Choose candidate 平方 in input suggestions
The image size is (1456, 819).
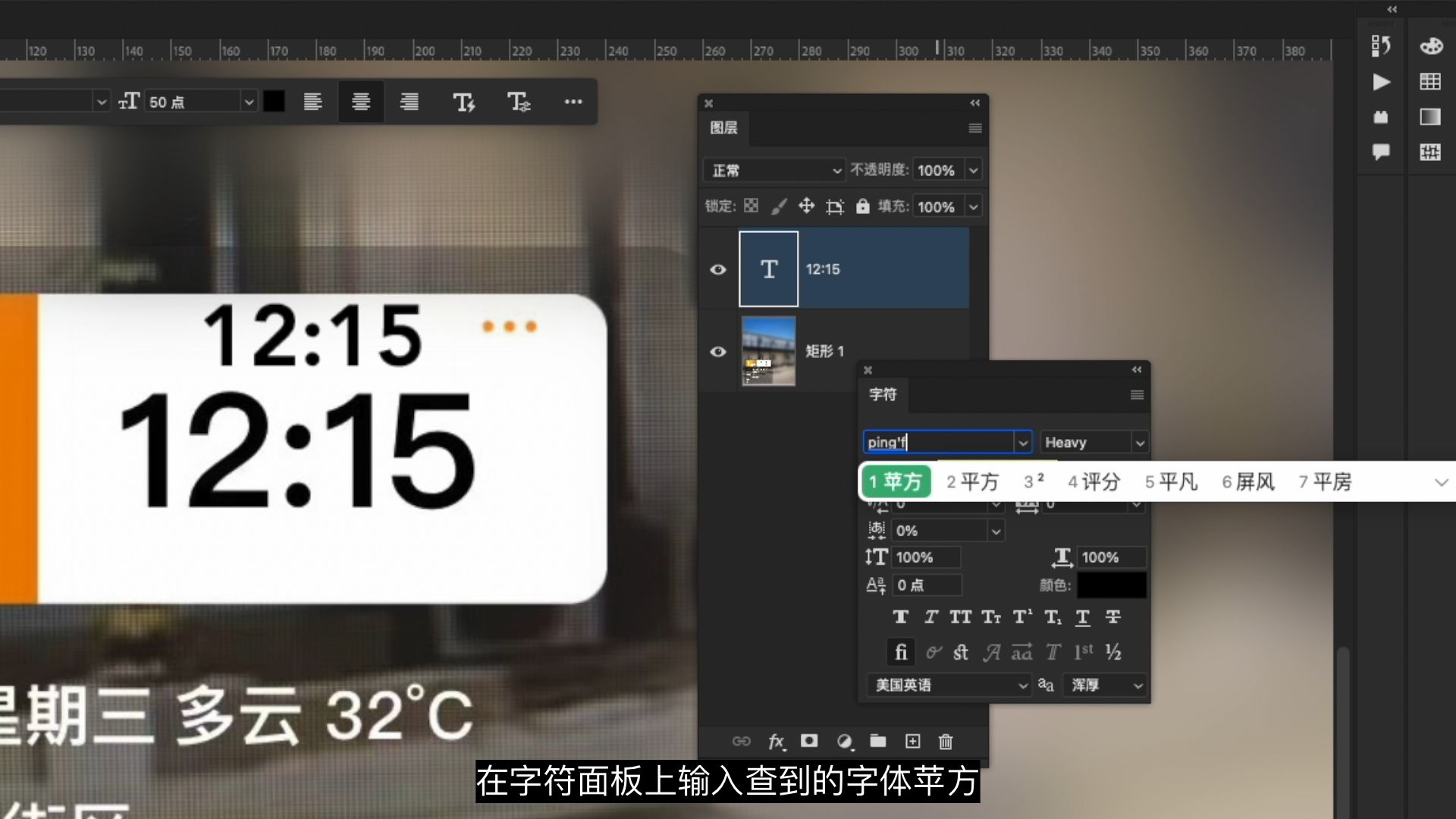[972, 482]
